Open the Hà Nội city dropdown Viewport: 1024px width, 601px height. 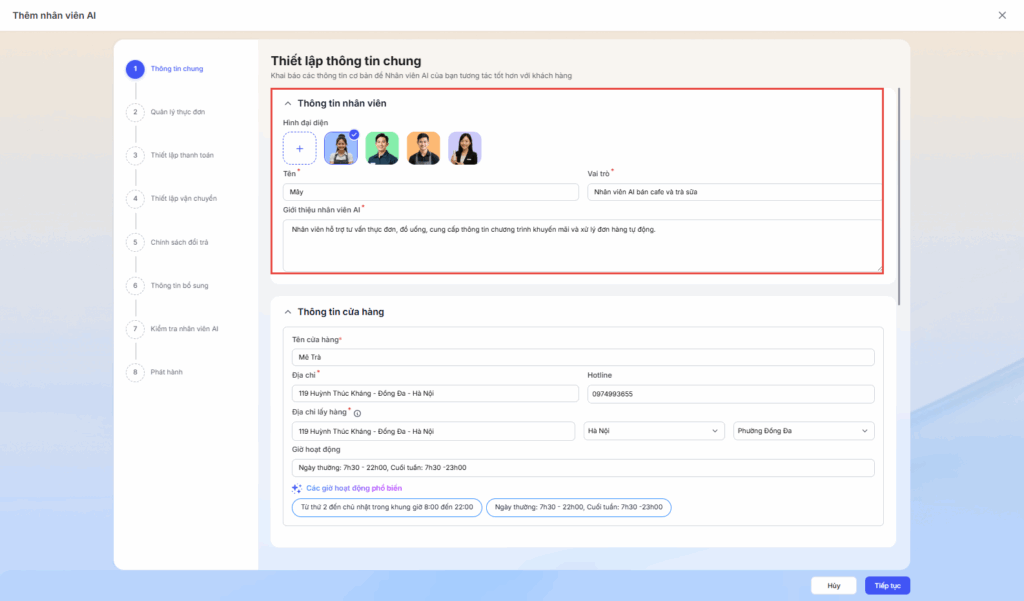click(x=654, y=431)
